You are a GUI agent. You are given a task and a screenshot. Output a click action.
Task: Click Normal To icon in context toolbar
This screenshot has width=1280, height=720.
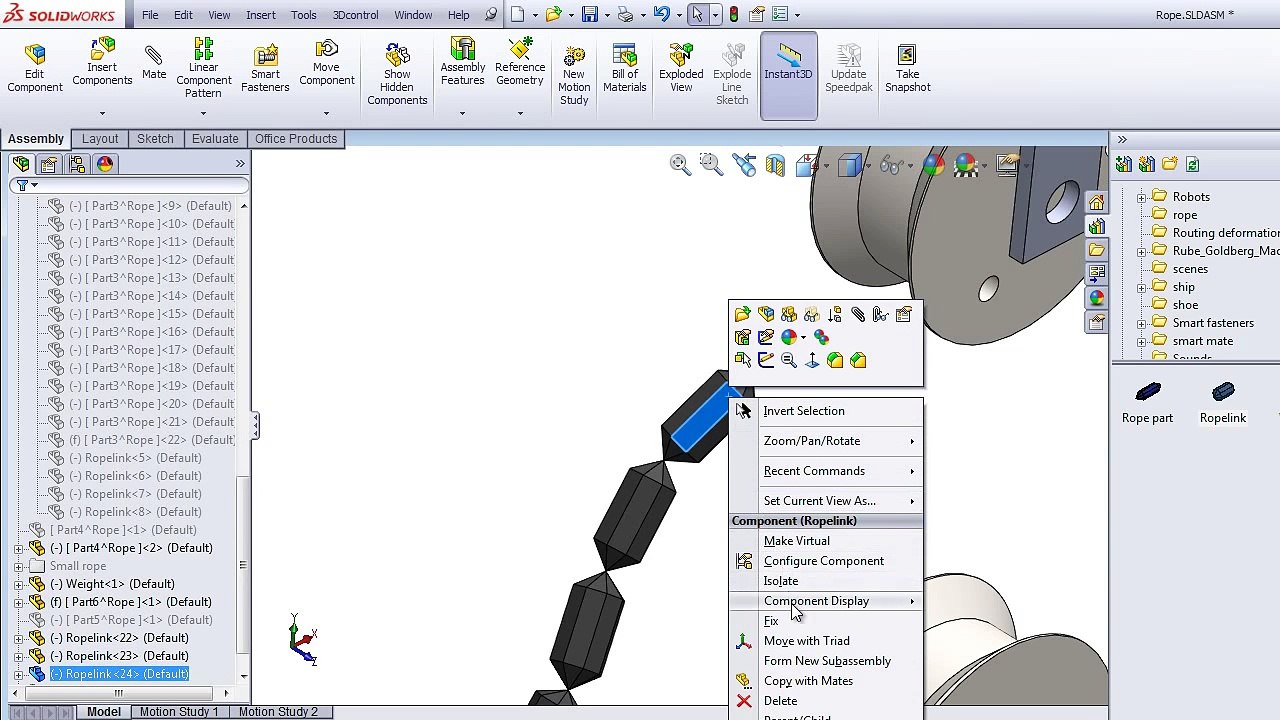811,361
